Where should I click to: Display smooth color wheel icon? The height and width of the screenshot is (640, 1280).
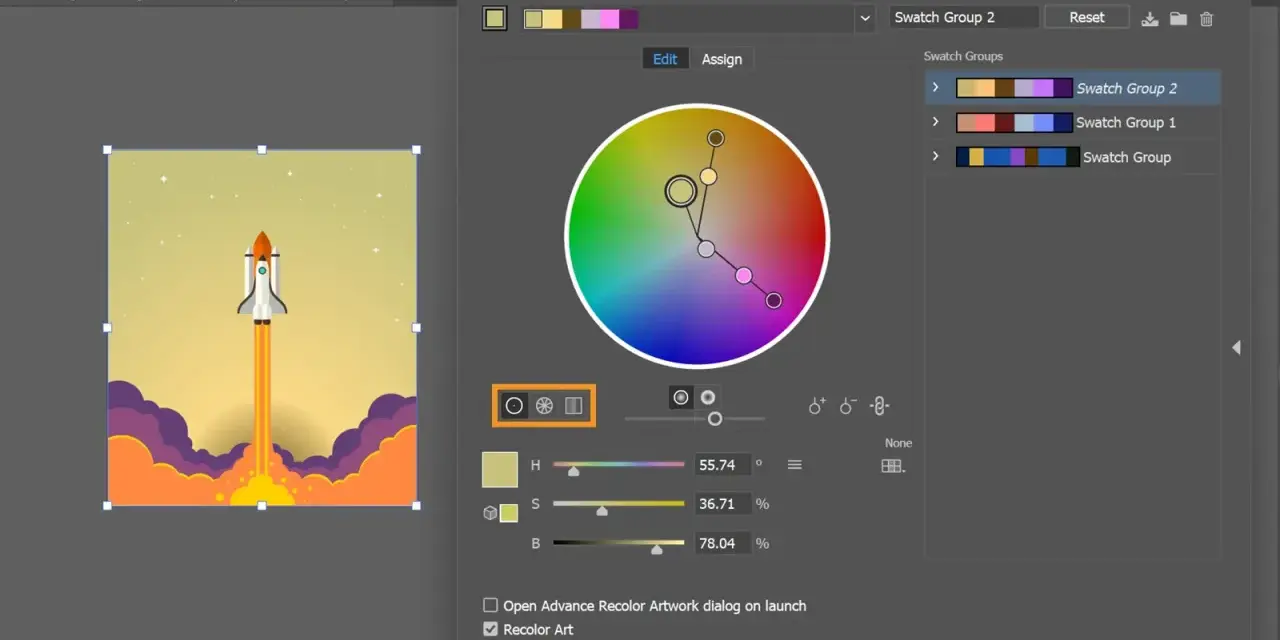coord(514,405)
